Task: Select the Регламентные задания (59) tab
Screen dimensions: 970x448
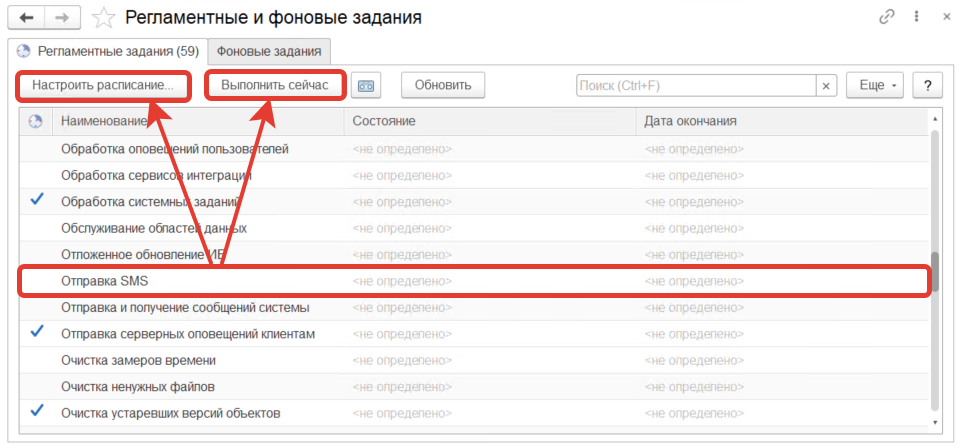Action: click(x=108, y=50)
